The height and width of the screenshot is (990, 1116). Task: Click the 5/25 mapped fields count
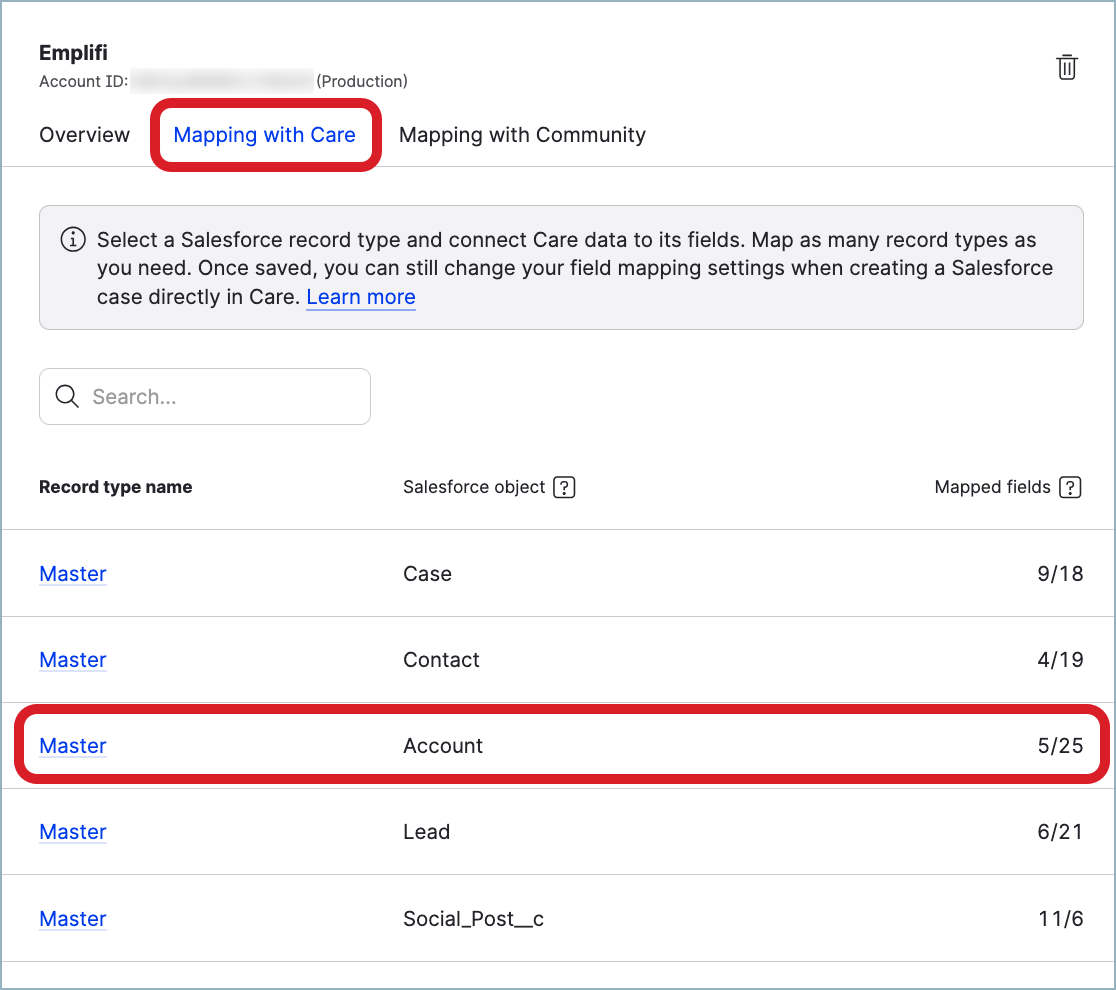click(1062, 745)
